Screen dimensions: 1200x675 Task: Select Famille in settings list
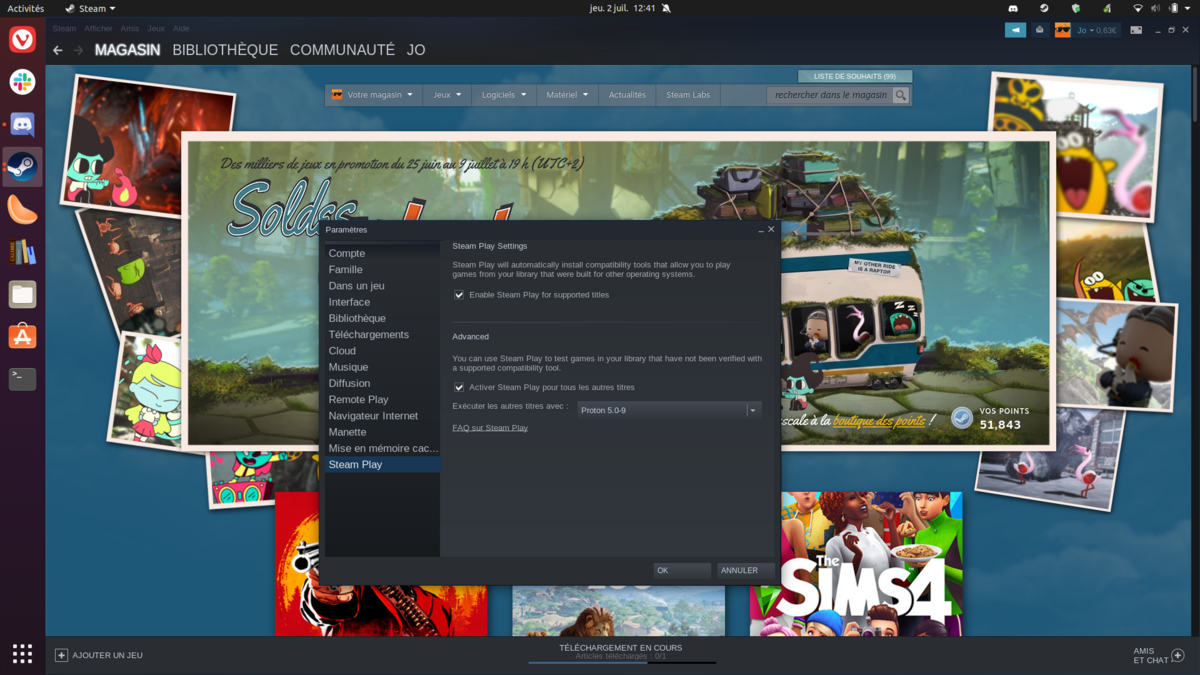point(382,270)
